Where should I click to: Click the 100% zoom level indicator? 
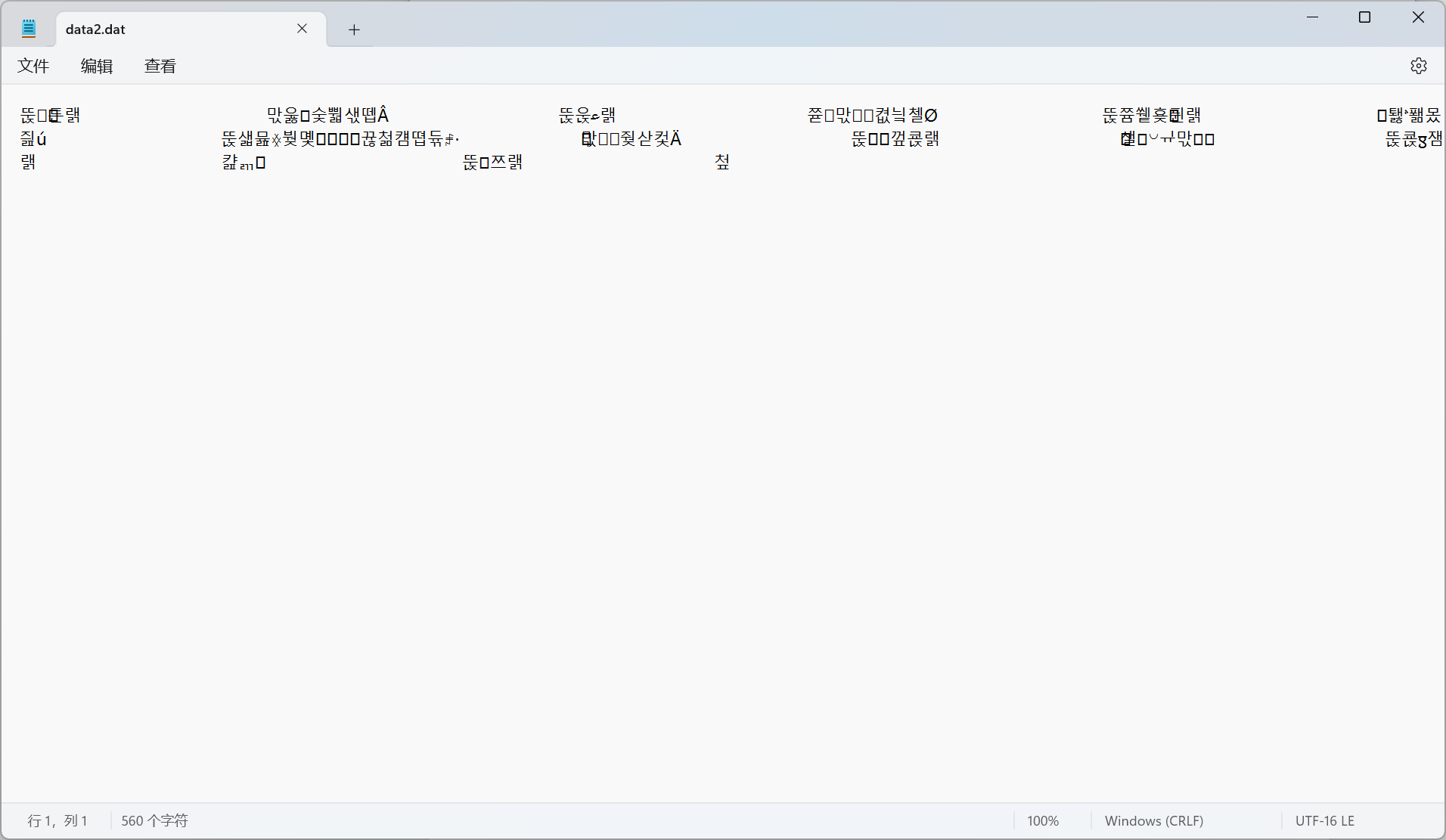pyautogui.click(x=1043, y=821)
